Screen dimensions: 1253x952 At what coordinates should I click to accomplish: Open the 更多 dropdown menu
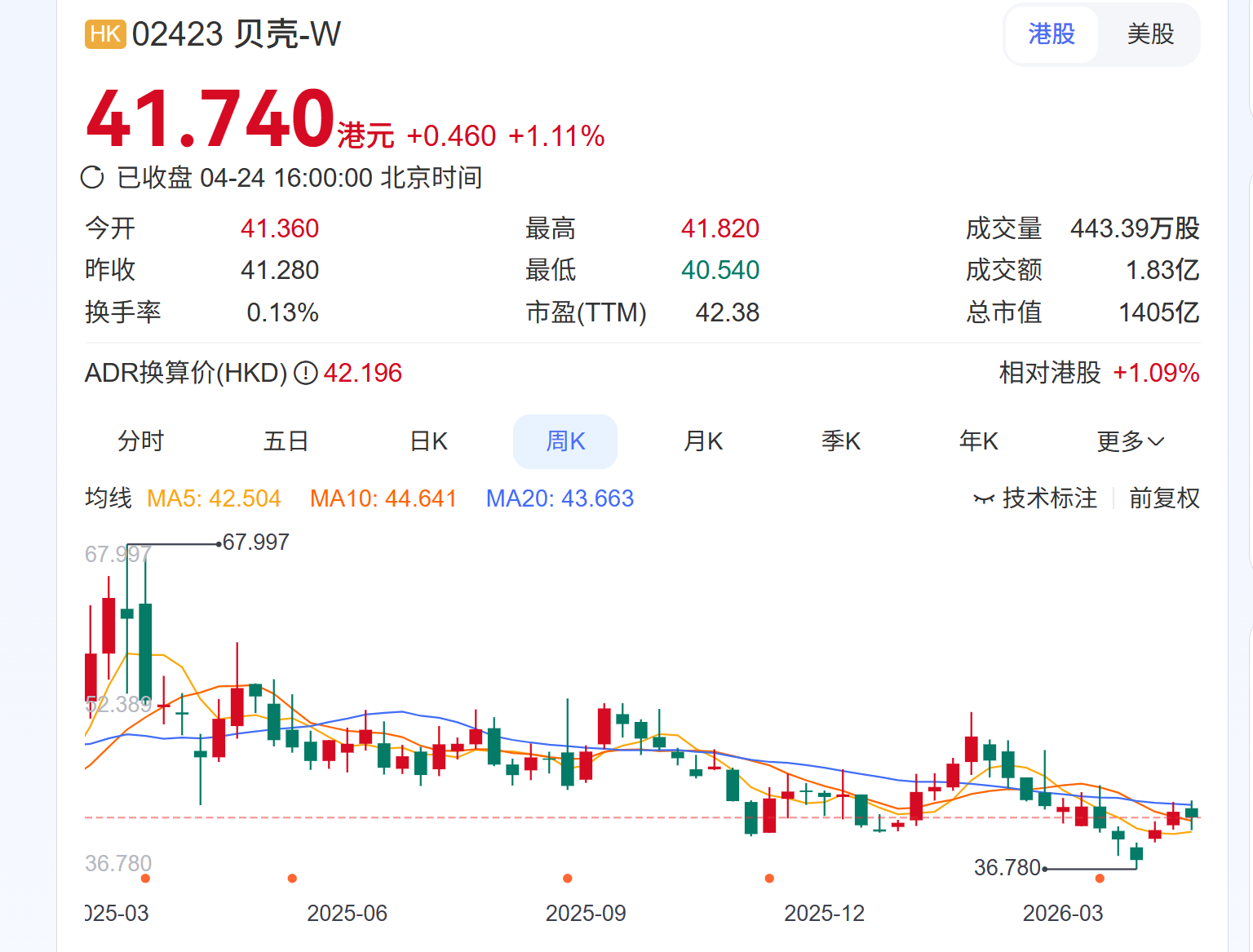tap(1130, 441)
